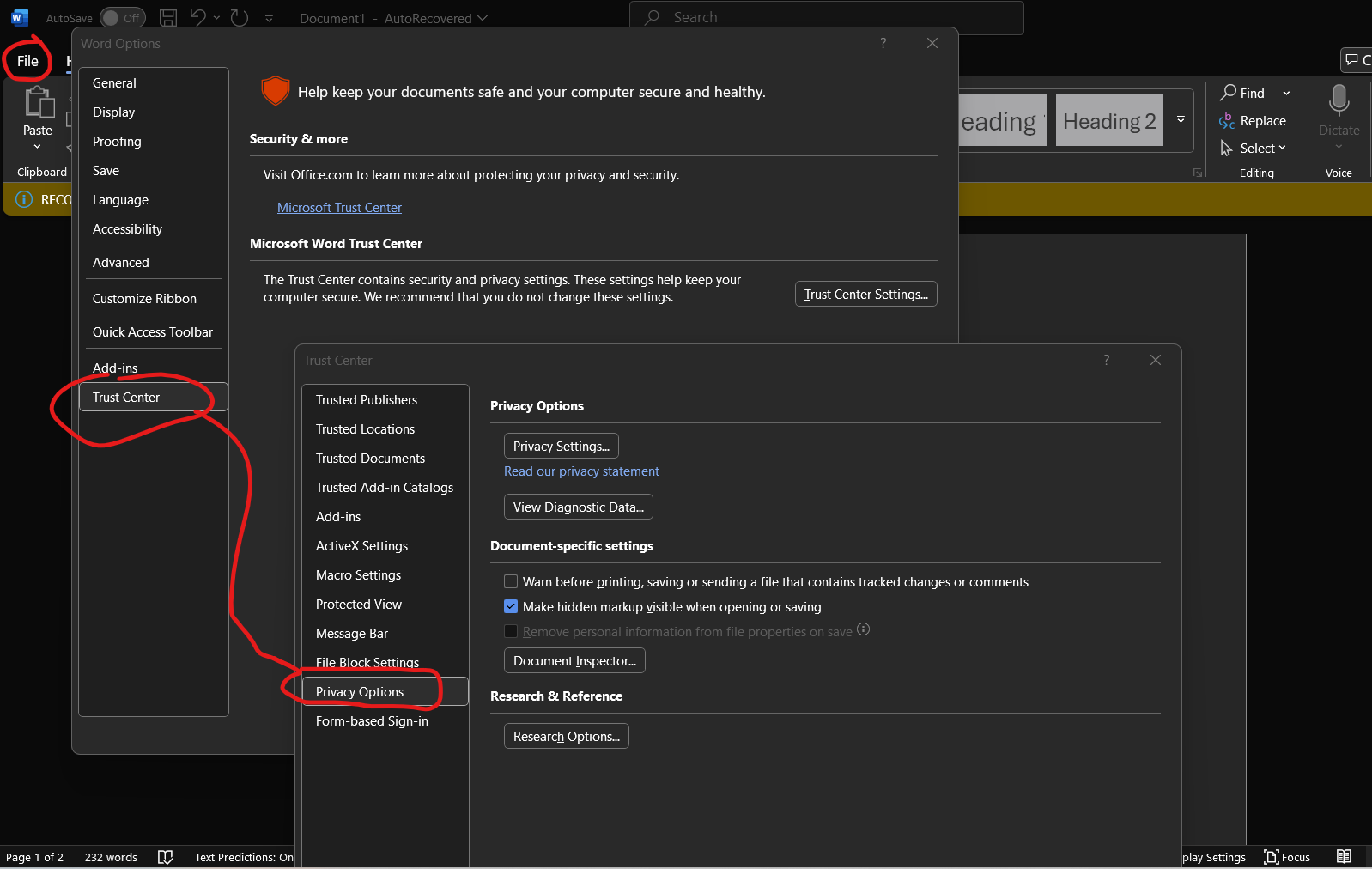Screen dimensions: 1372x869
Task: Click the Trust Center Settings button
Action: tap(865, 295)
